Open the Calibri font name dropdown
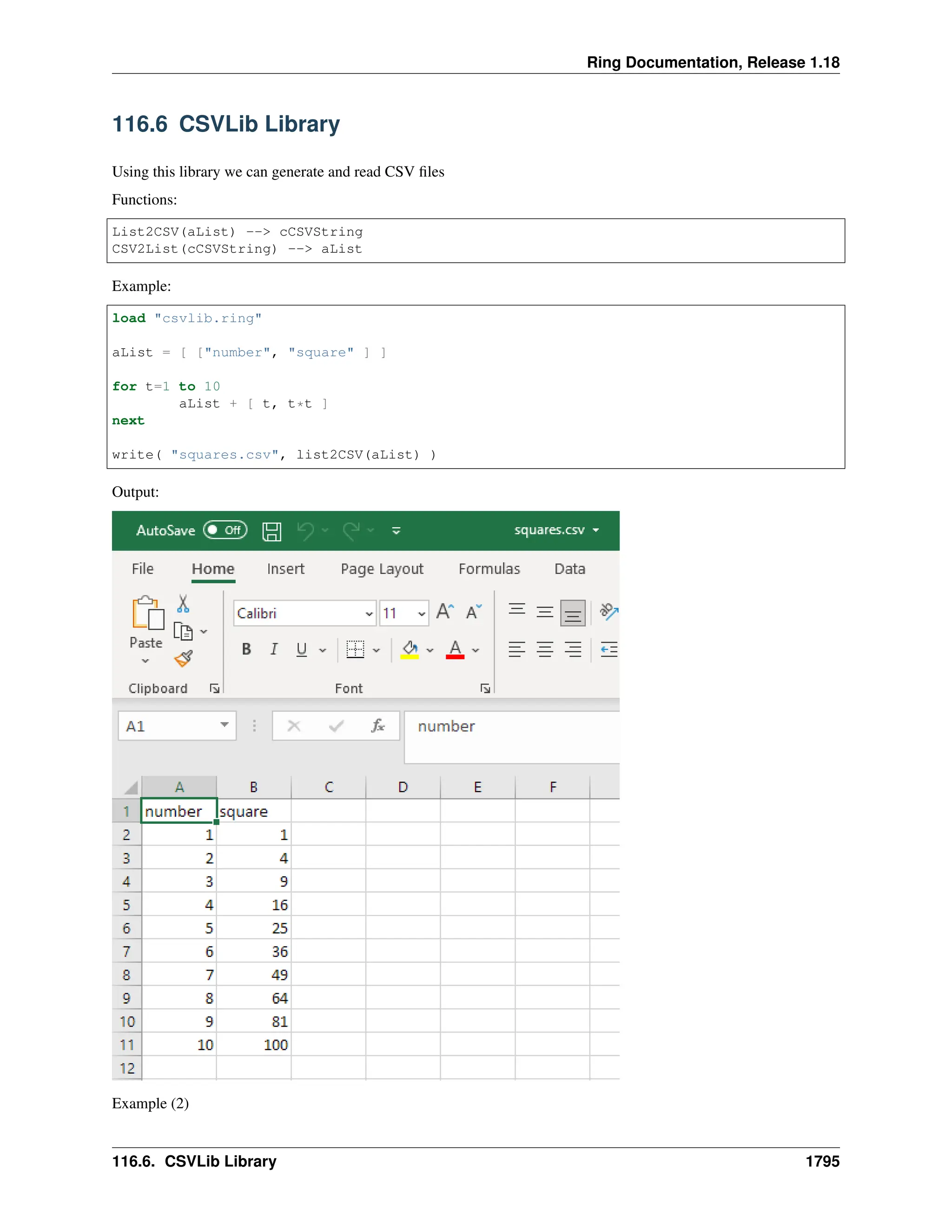952x1232 pixels. pyautogui.click(x=369, y=614)
